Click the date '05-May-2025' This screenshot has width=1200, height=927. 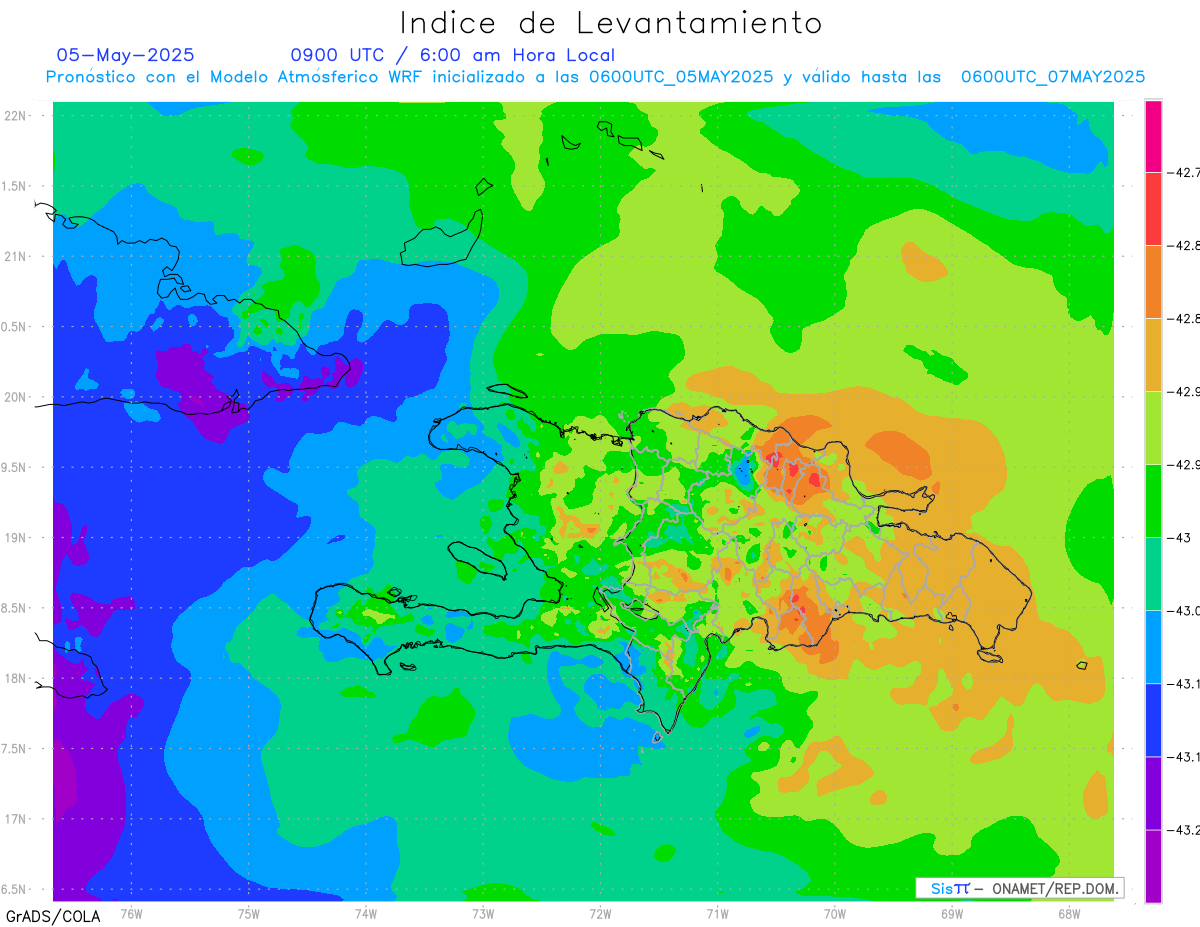[126, 55]
